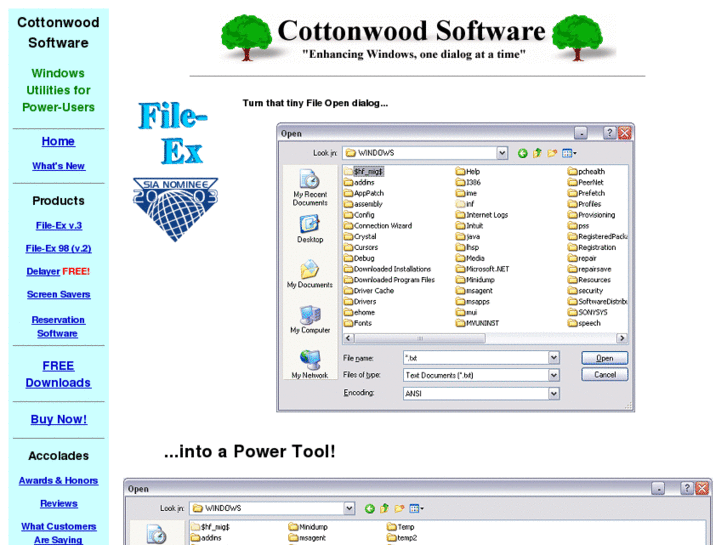Select the addins folder in upper dialog

pos(359,182)
